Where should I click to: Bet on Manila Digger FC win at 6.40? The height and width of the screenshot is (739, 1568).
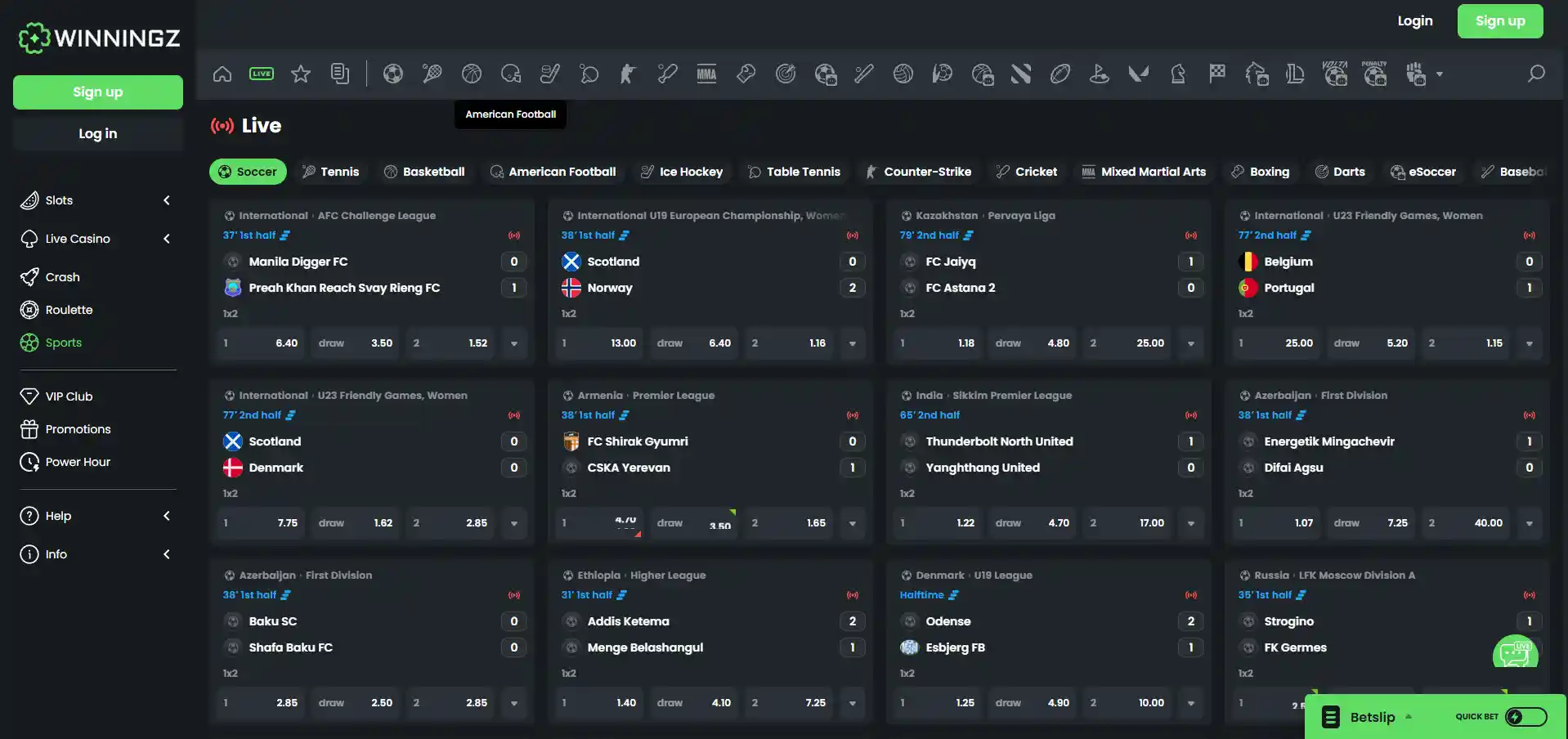[261, 343]
